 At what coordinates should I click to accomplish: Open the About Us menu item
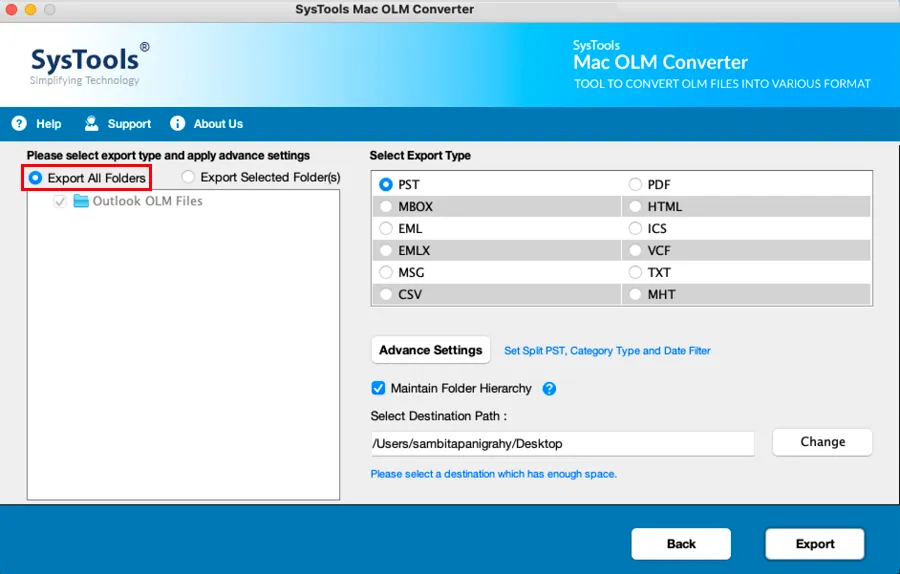[207, 123]
